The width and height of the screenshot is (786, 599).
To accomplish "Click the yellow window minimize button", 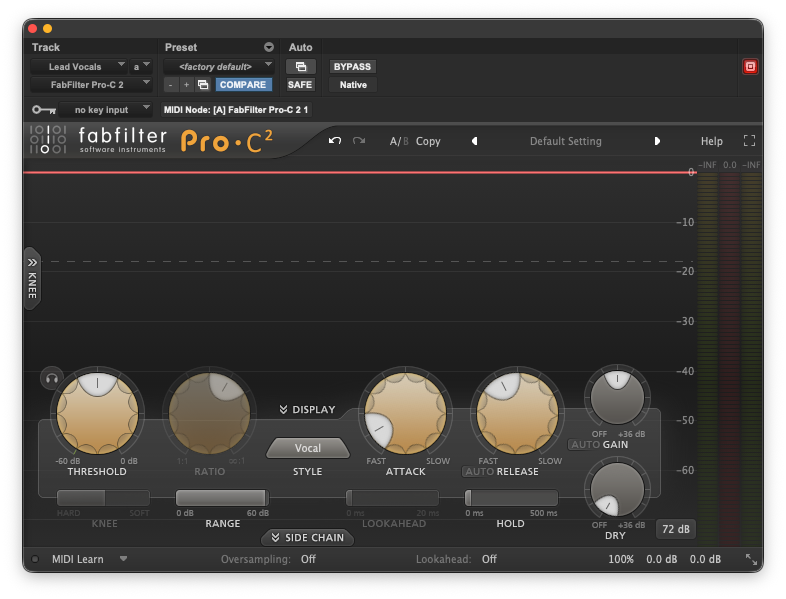I will click(48, 29).
